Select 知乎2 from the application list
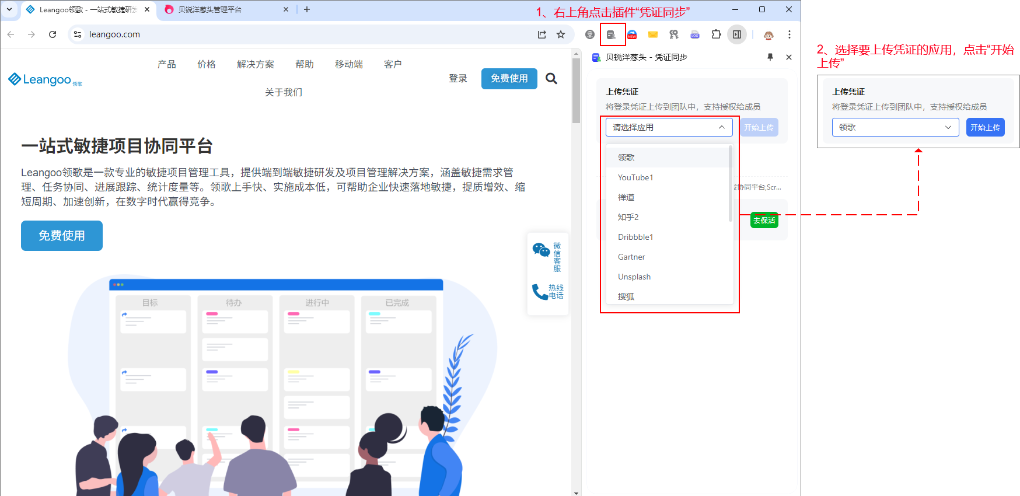Viewport: 1020px width, 496px height. (667, 217)
